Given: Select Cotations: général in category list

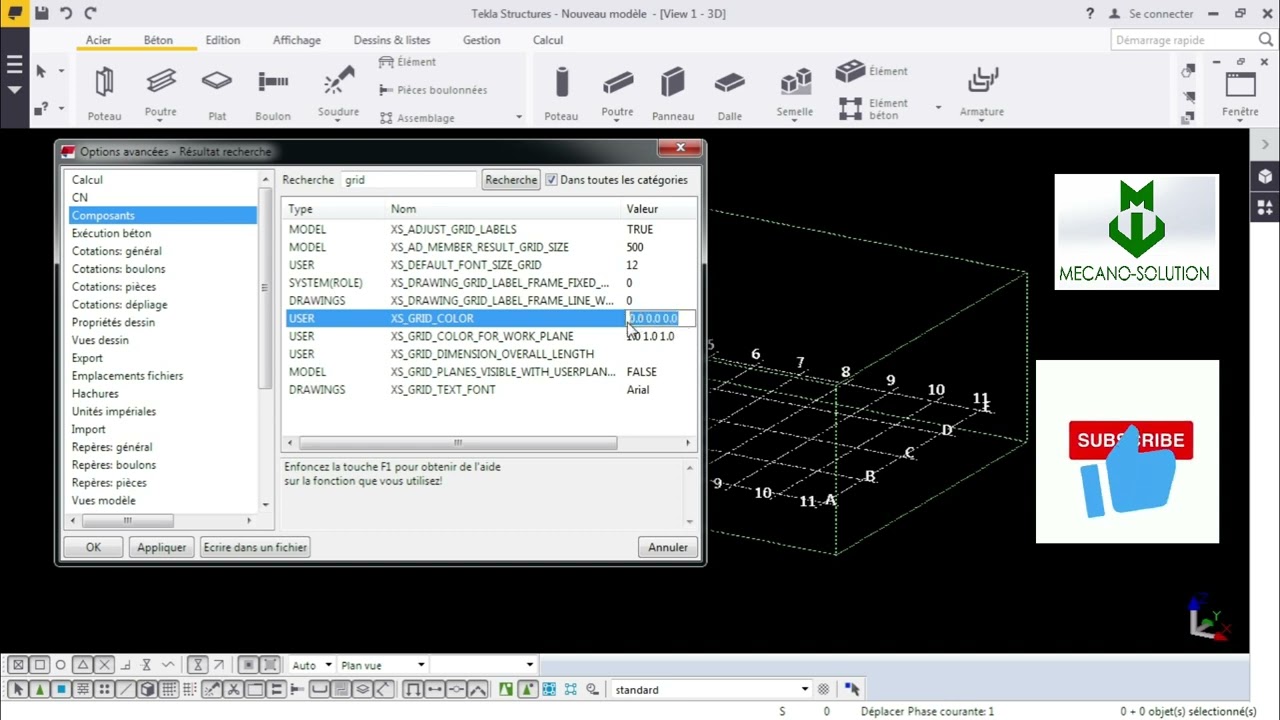Looking at the screenshot, I should point(117,251).
